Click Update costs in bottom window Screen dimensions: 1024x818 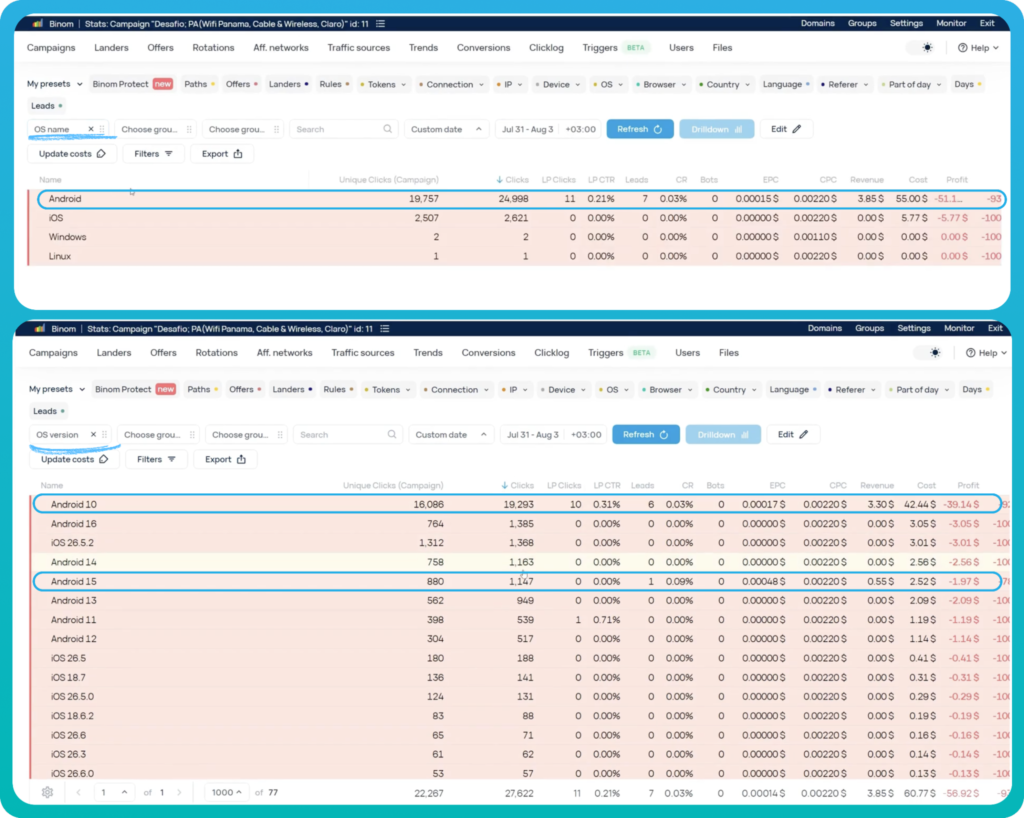[x=74, y=460]
